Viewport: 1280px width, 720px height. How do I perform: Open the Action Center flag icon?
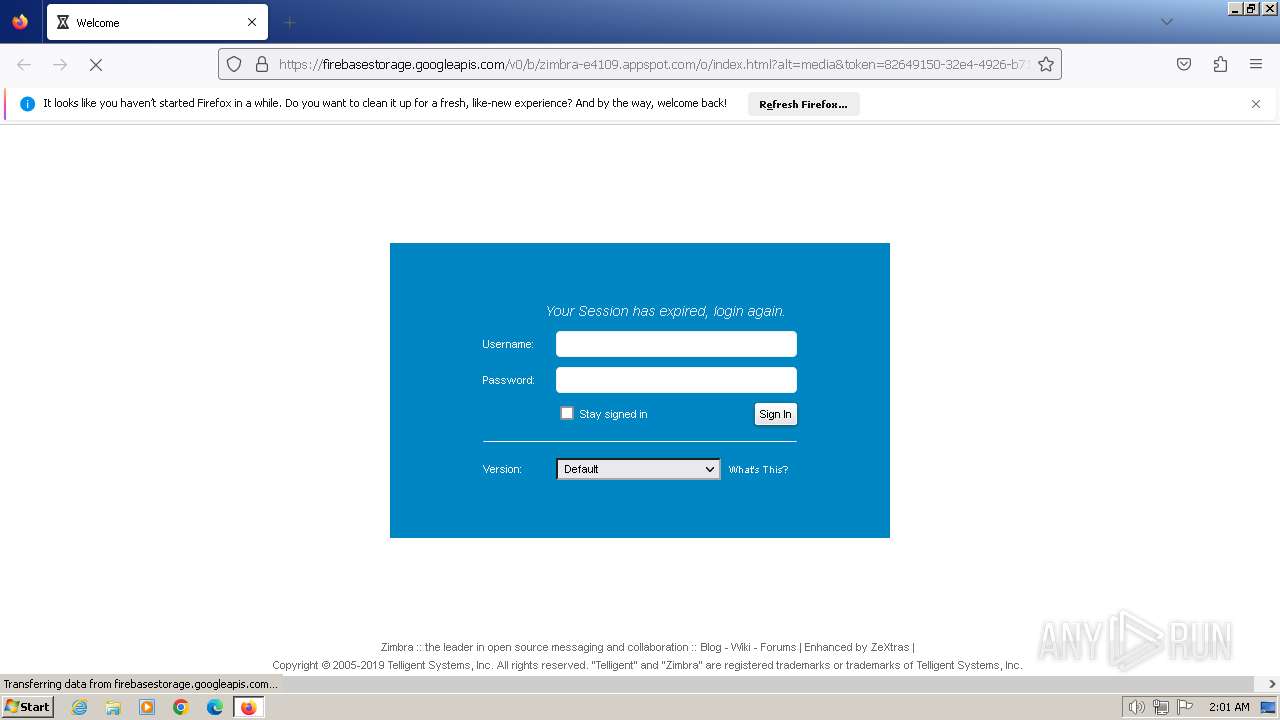1185,707
